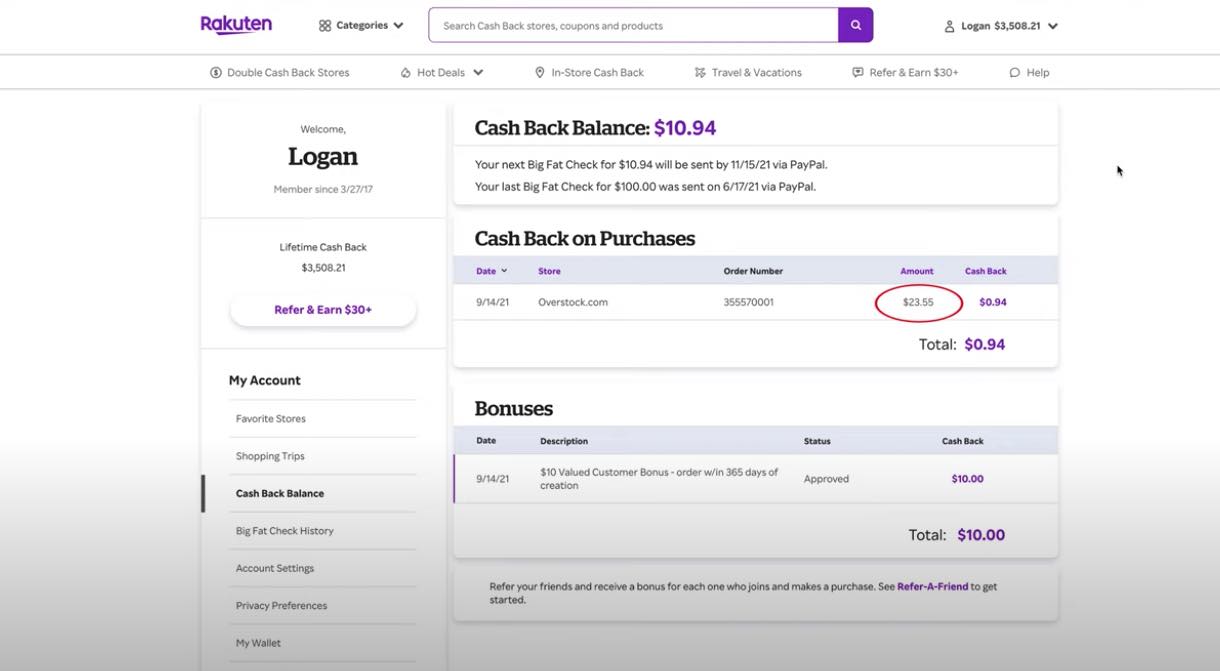Click order number 355570001

coord(749,302)
